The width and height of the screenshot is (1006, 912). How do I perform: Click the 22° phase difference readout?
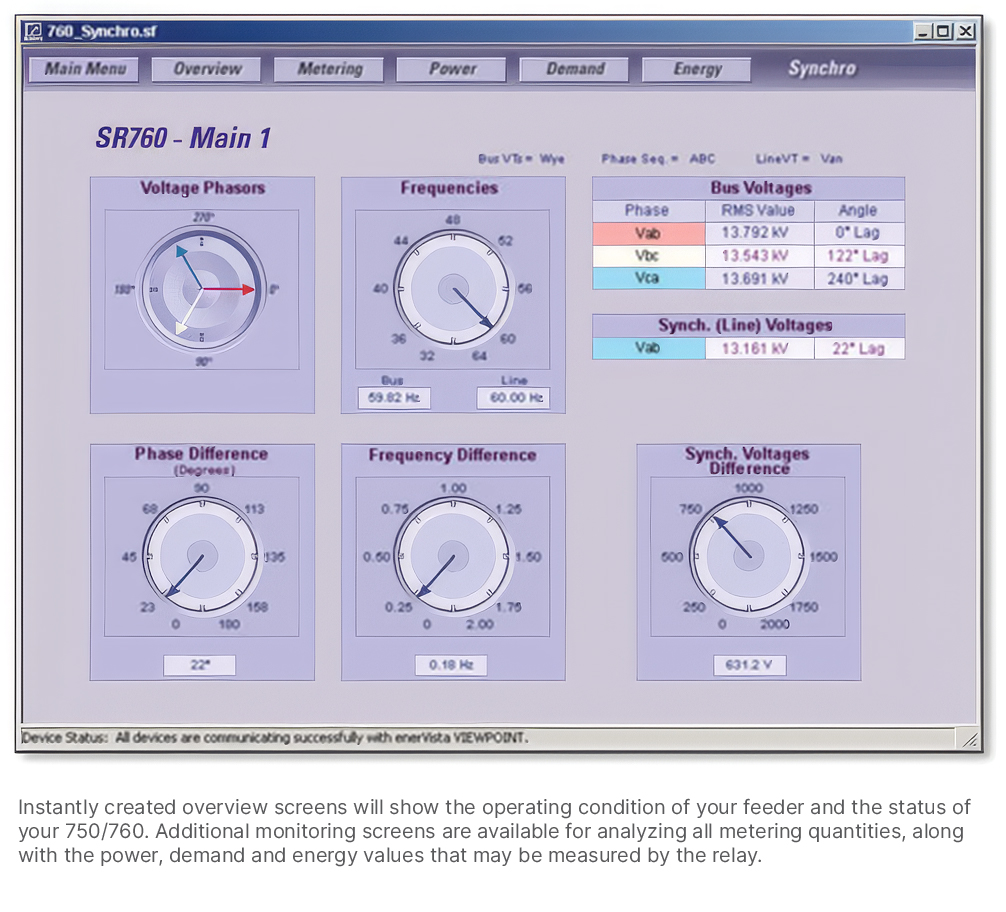(200, 665)
